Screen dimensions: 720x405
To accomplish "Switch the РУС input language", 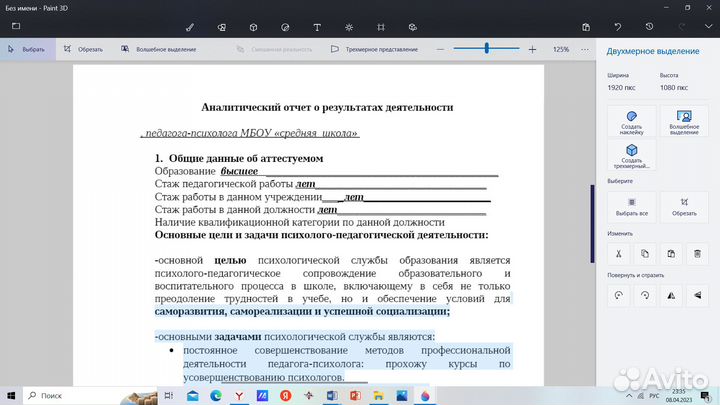I will point(654,396).
